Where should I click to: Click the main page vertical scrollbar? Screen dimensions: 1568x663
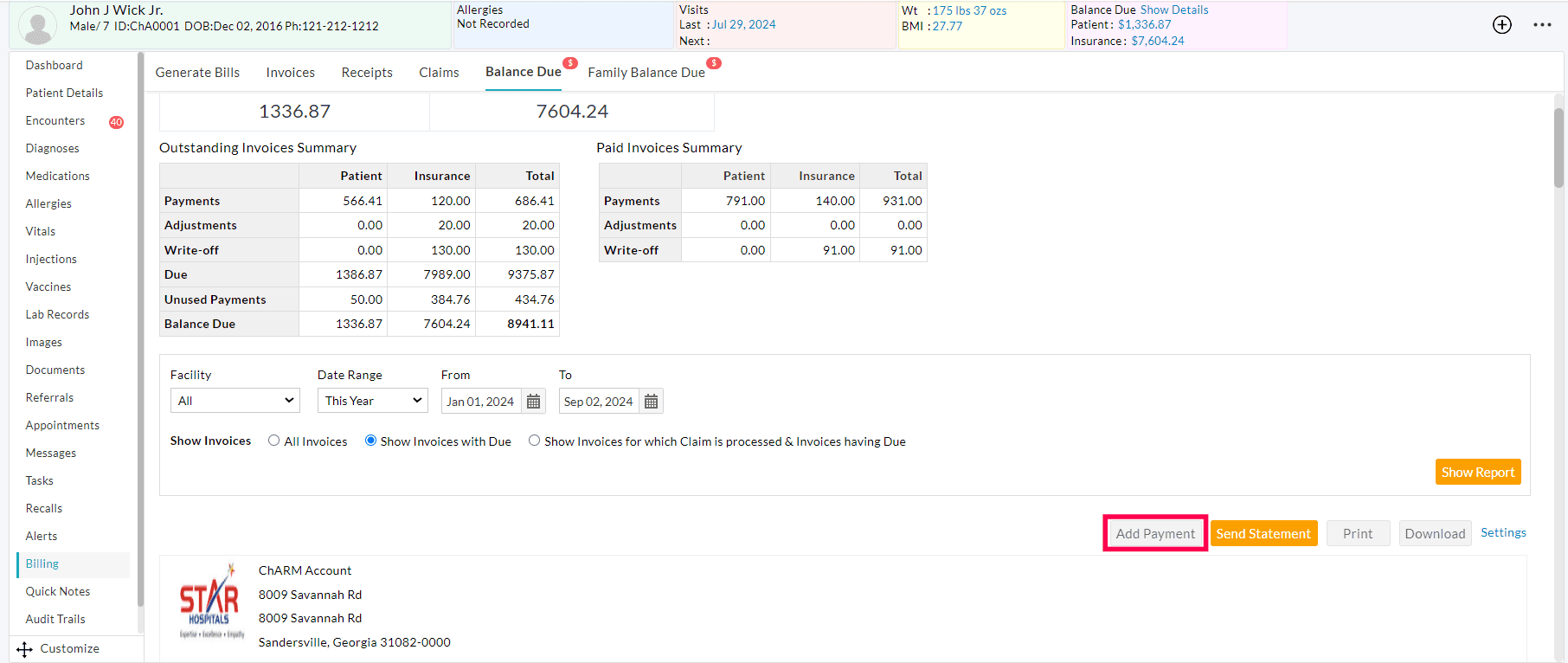click(x=1558, y=147)
